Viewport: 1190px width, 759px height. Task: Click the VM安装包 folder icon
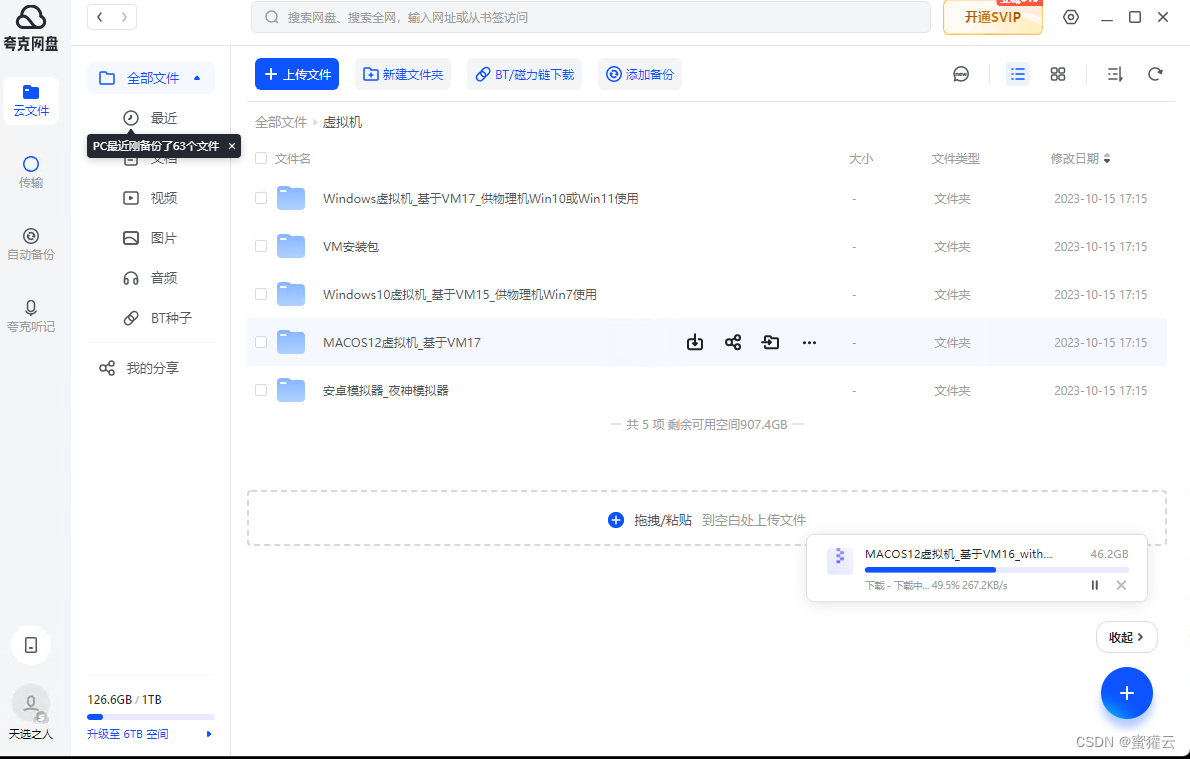291,247
